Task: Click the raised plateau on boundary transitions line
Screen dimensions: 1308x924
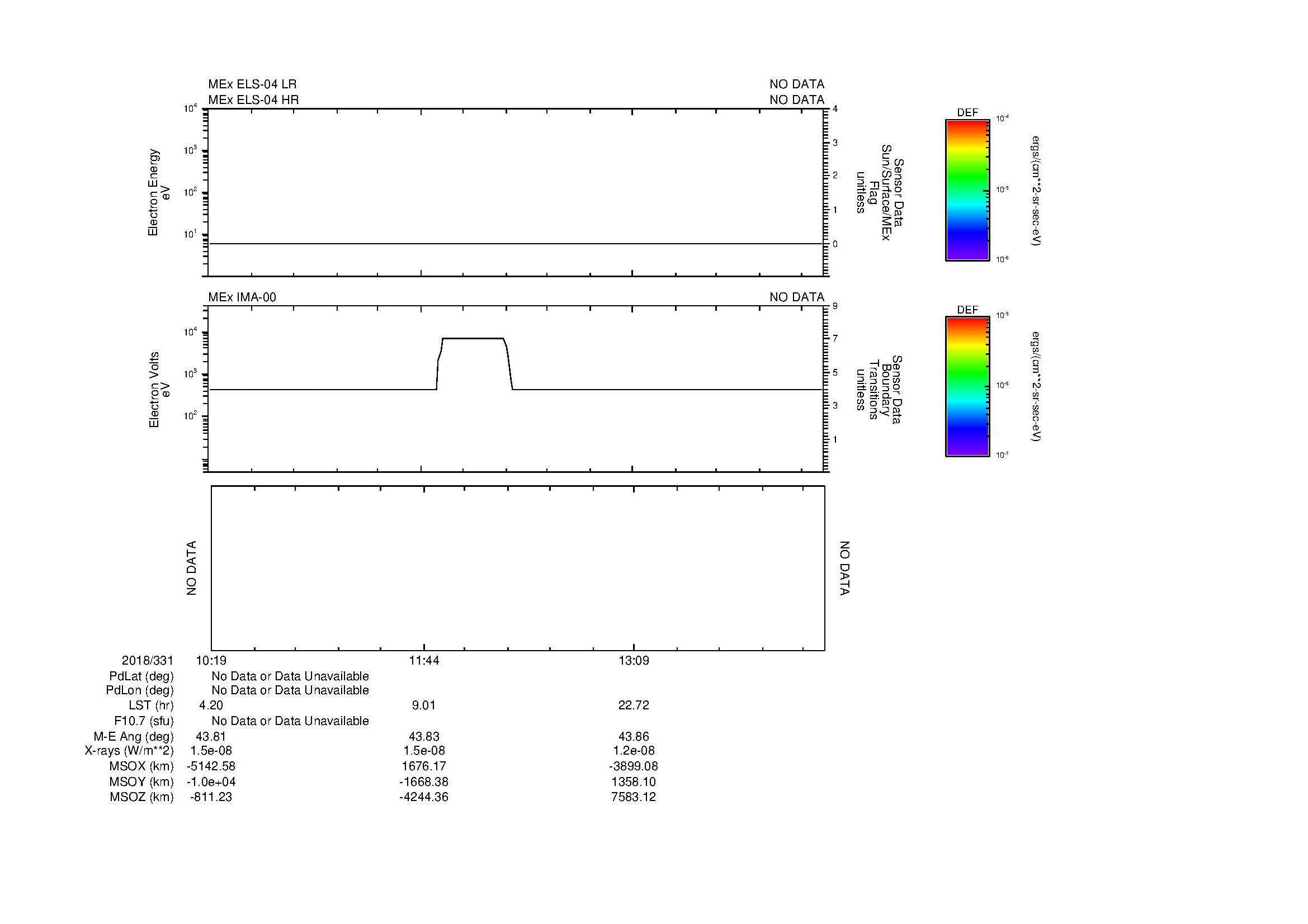Action: point(474,339)
